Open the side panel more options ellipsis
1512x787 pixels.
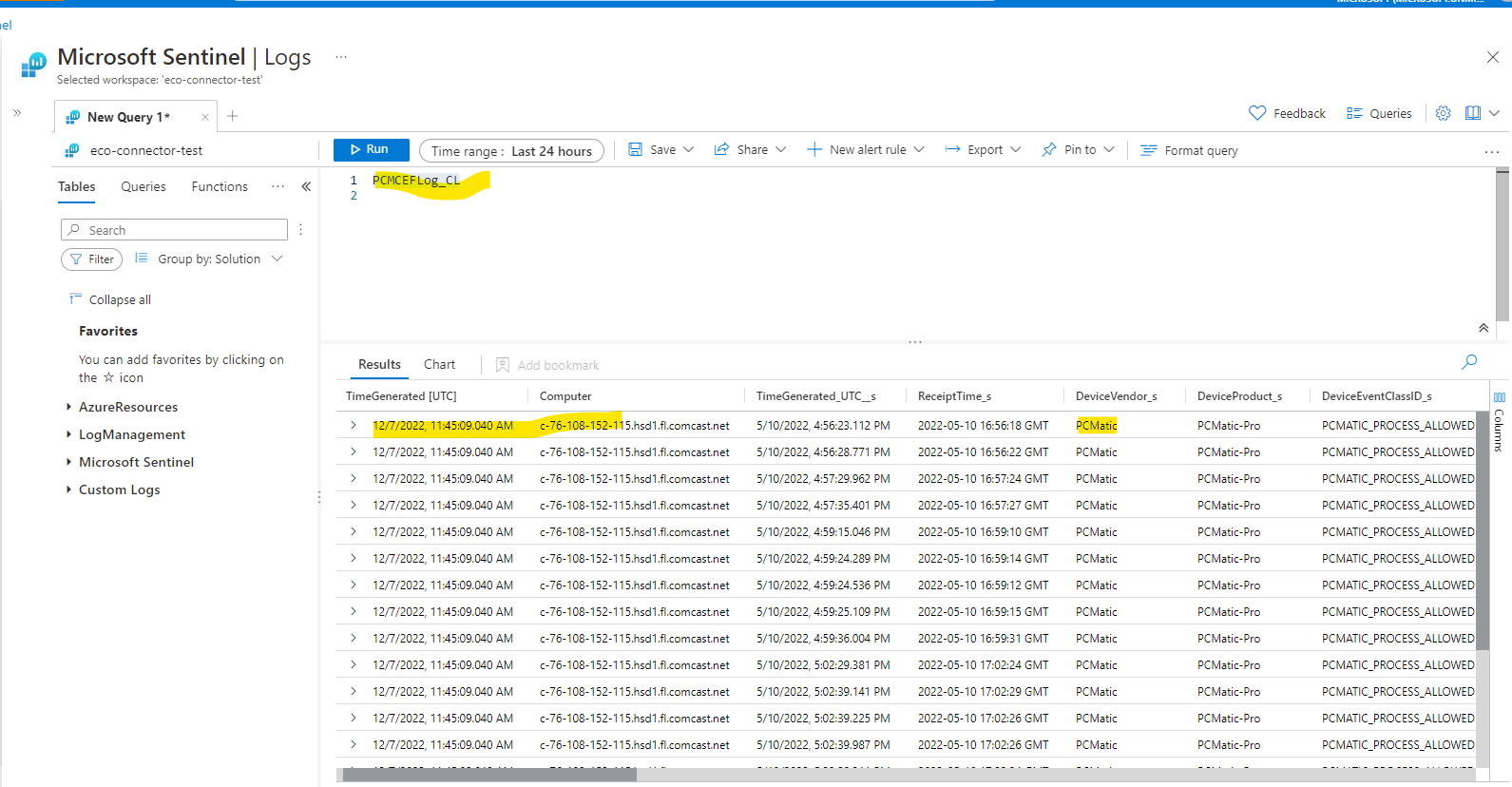click(278, 186)
